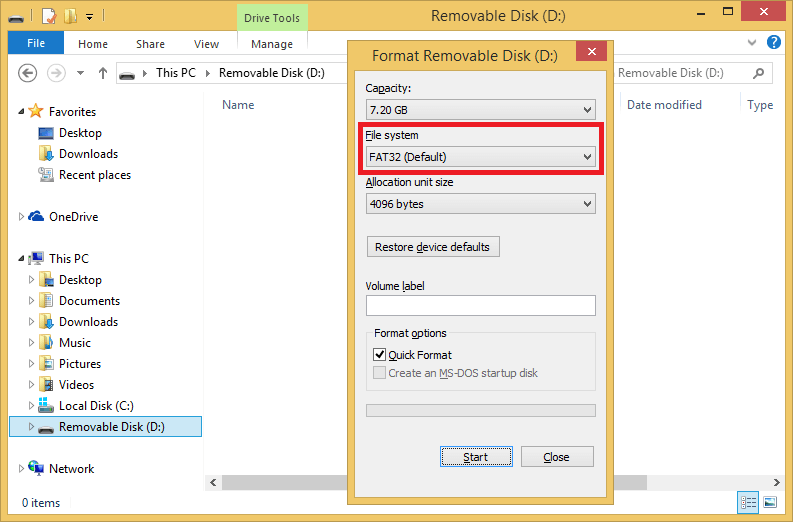This screenshot has width=793, height=522.
Task: Expand the Network tree node
Action: click(x=22, y=469)
